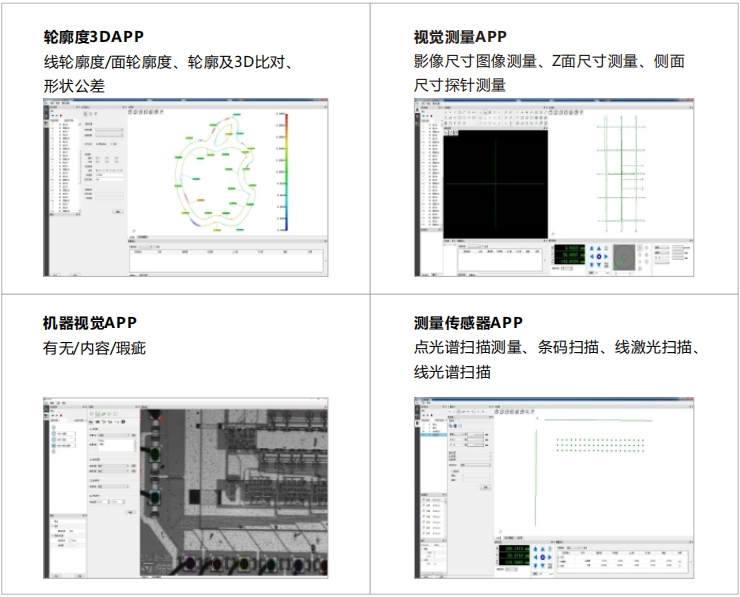Image resolution: width=740 pixels, height=597 pixels.
Task: Click the blue left arrow in 视觉测量APP motion pad
Action: [592, 256]
